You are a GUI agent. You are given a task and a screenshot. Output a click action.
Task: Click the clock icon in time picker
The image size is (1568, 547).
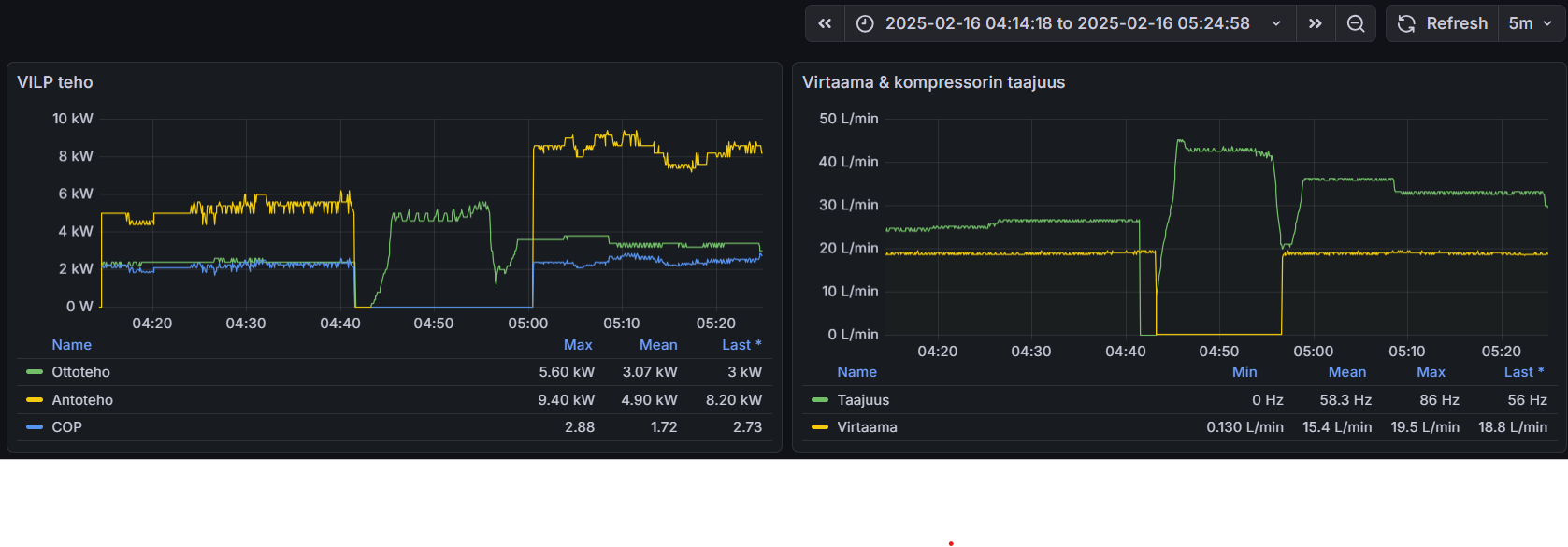(865, 24)
